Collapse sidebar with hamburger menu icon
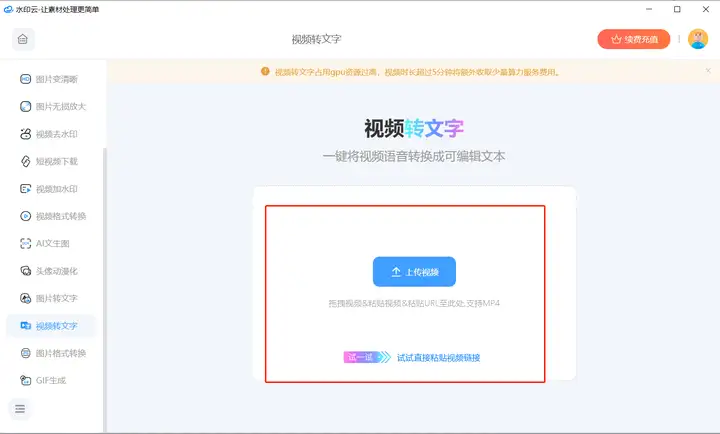The height and width of the screenshot is (434, 720). coord(20,408)
